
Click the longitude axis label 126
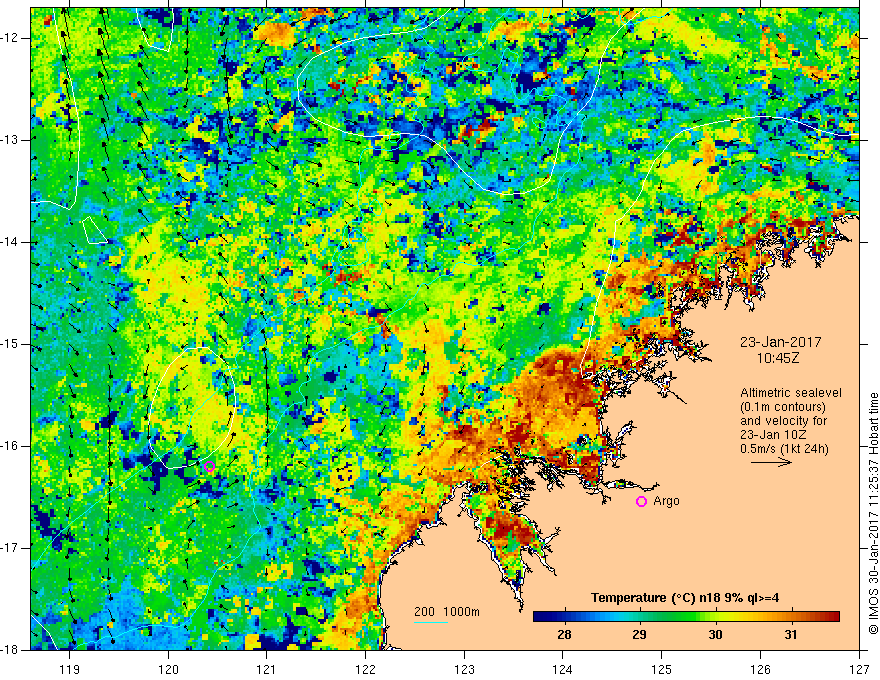coord(760,669)
